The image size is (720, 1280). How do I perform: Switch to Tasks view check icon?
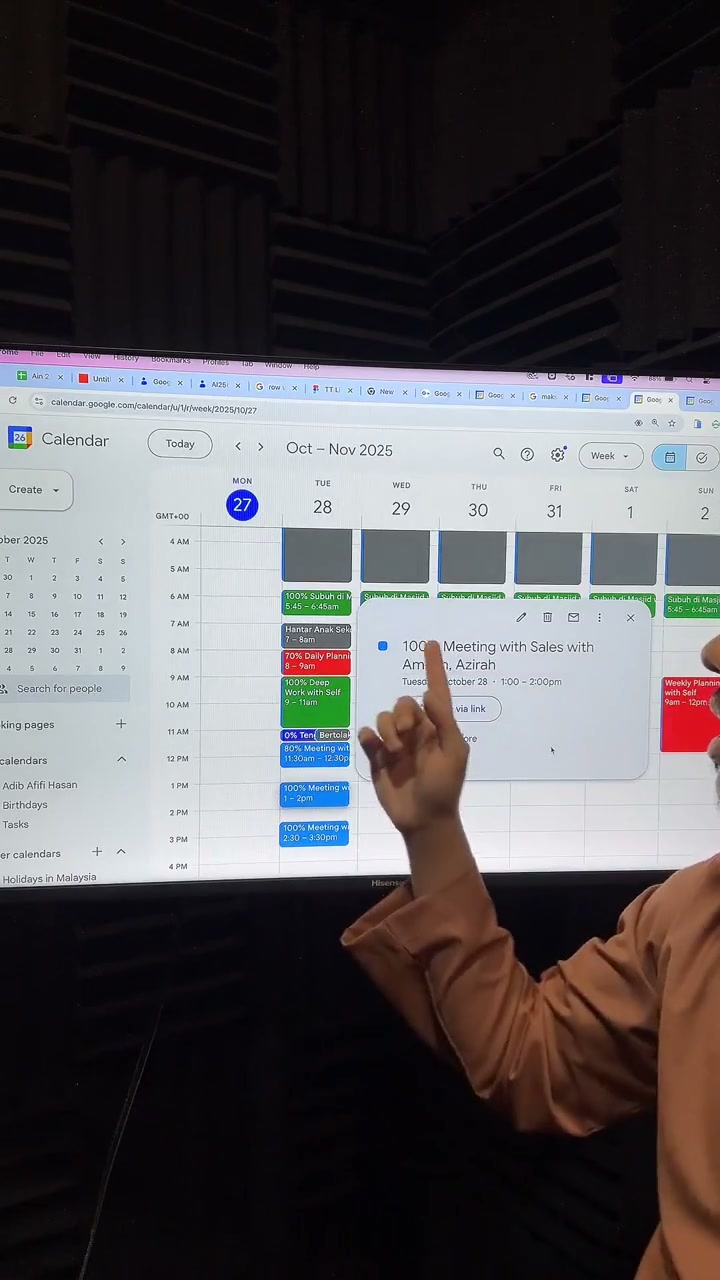point(702,458)
